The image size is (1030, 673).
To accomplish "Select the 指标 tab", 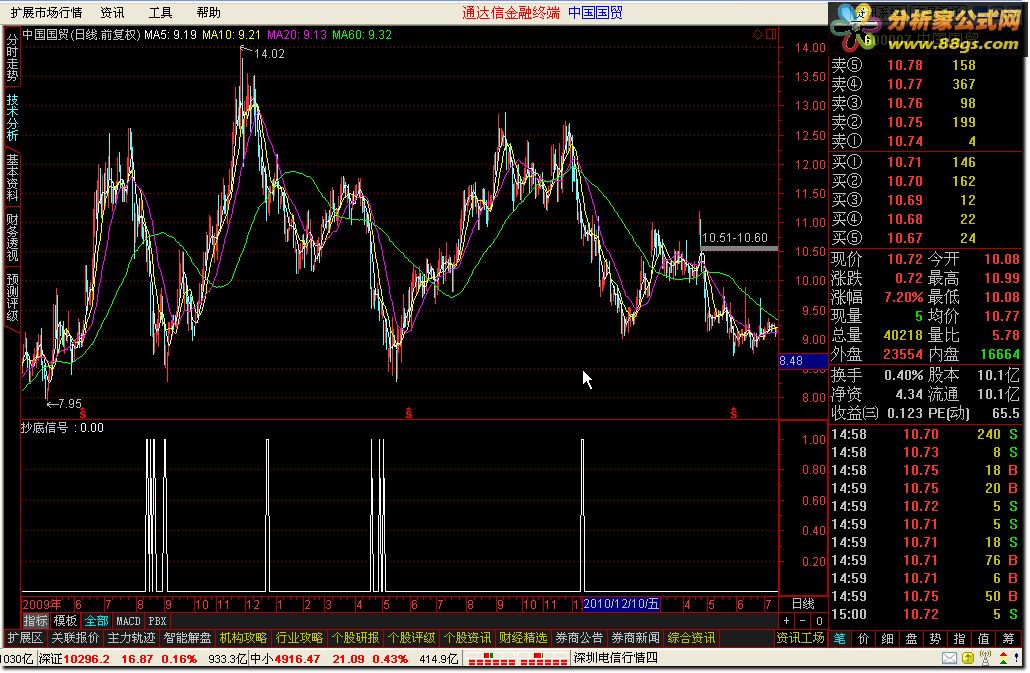I will 35,620.
